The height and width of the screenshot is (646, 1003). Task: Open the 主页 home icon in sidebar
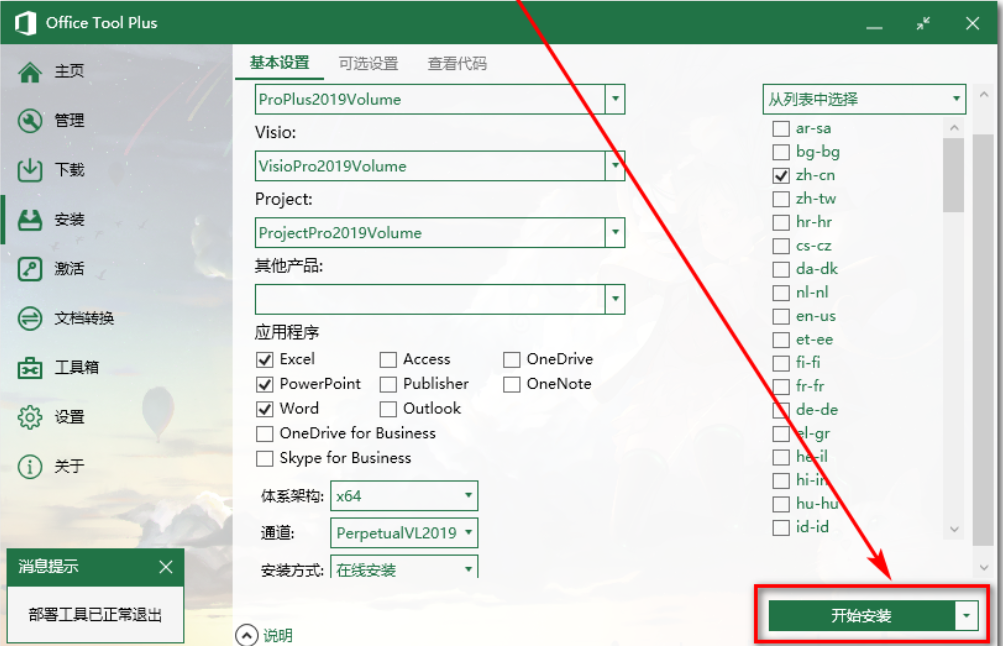(x=29, y=72)
